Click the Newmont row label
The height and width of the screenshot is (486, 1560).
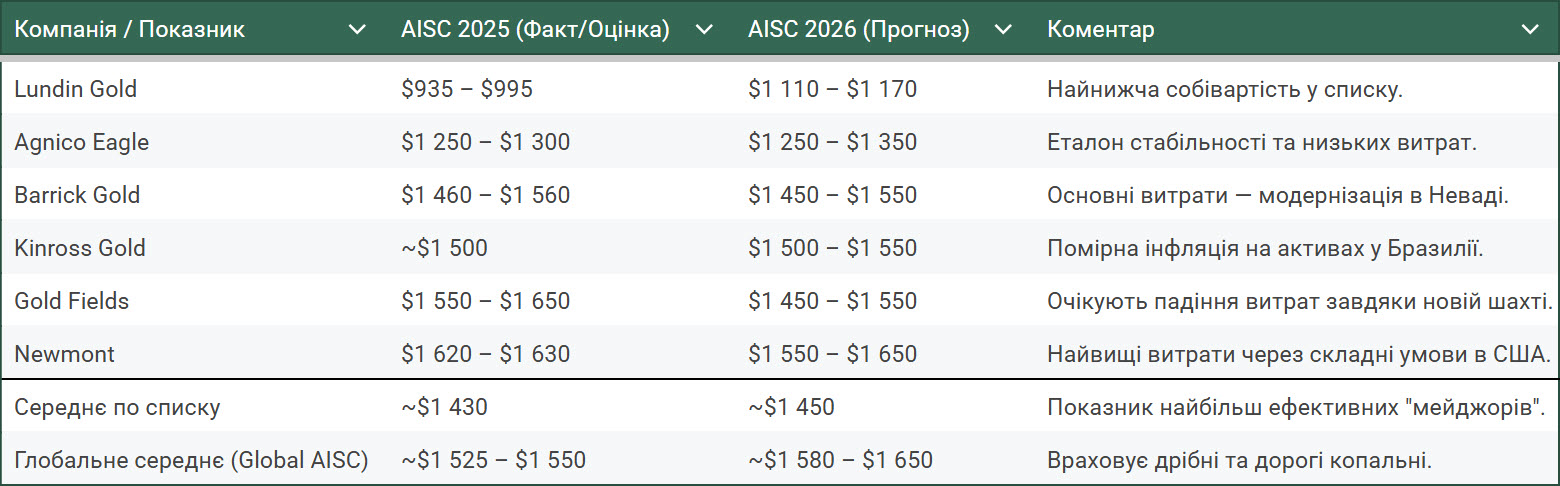(65, 354)
